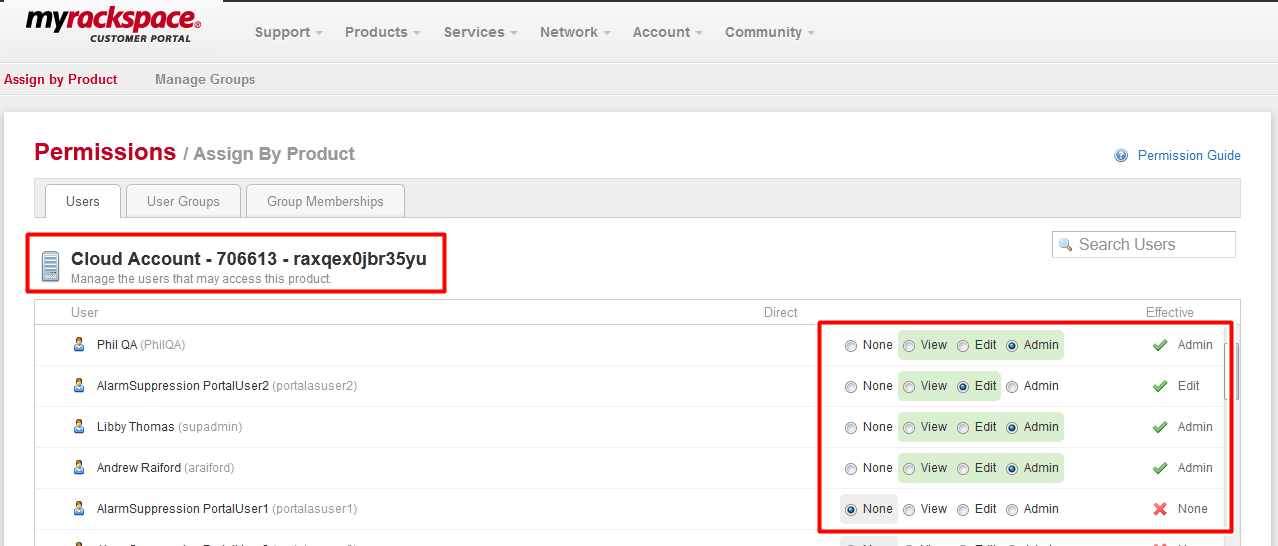Open the Account dropdown menu
1278x546 pixels.
[x=668, y=32]
